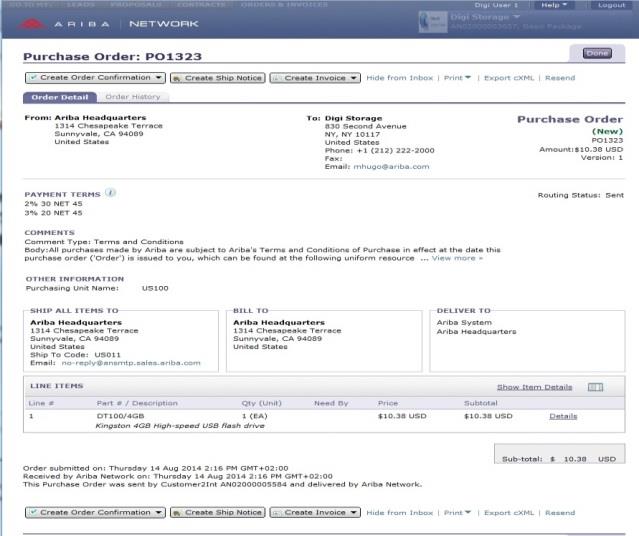Expand the Digi Storage account dropdown
Image resolution: width=639 pixels, height=536 pixels.
485,17
